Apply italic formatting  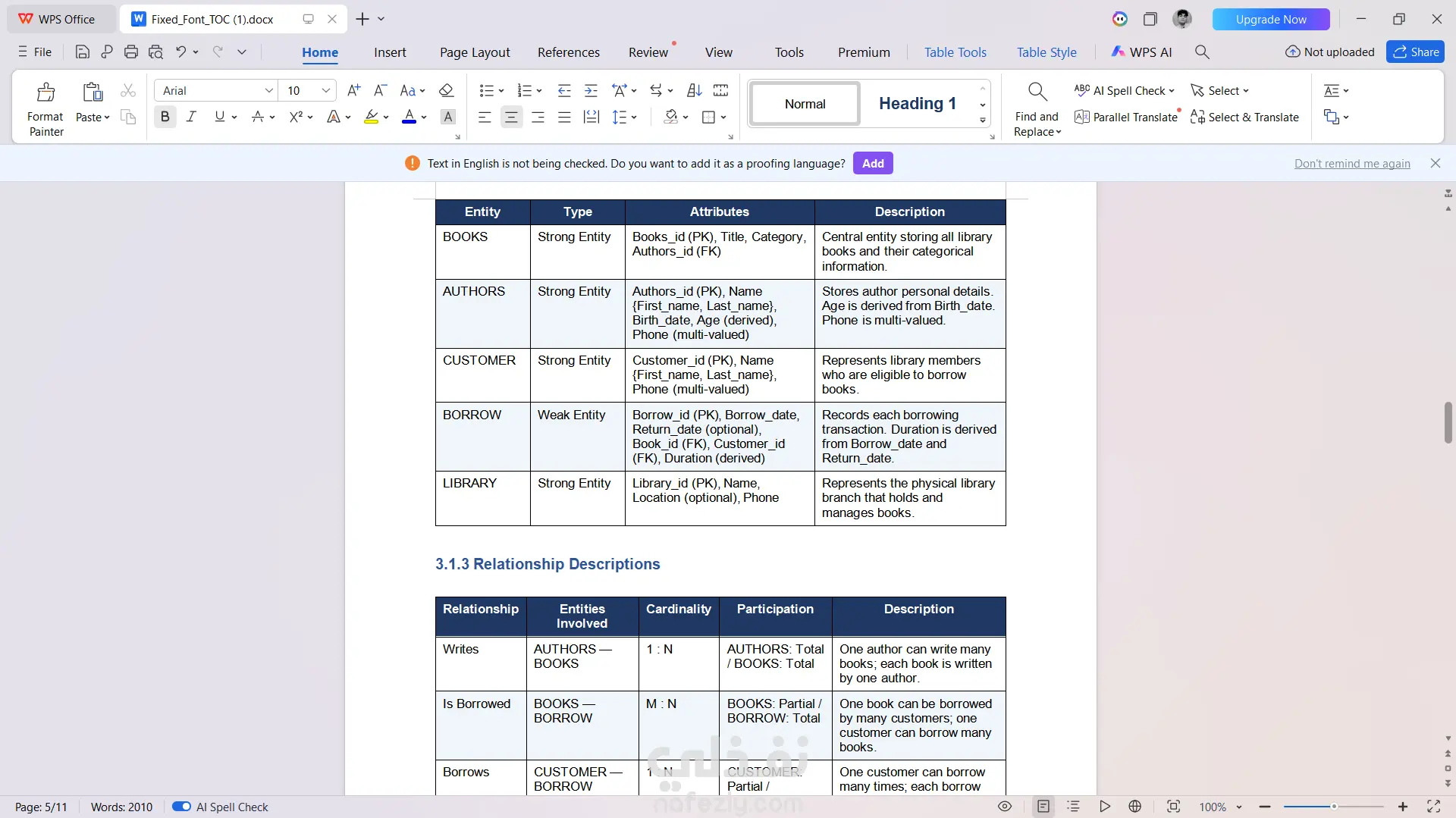(191, 117)
